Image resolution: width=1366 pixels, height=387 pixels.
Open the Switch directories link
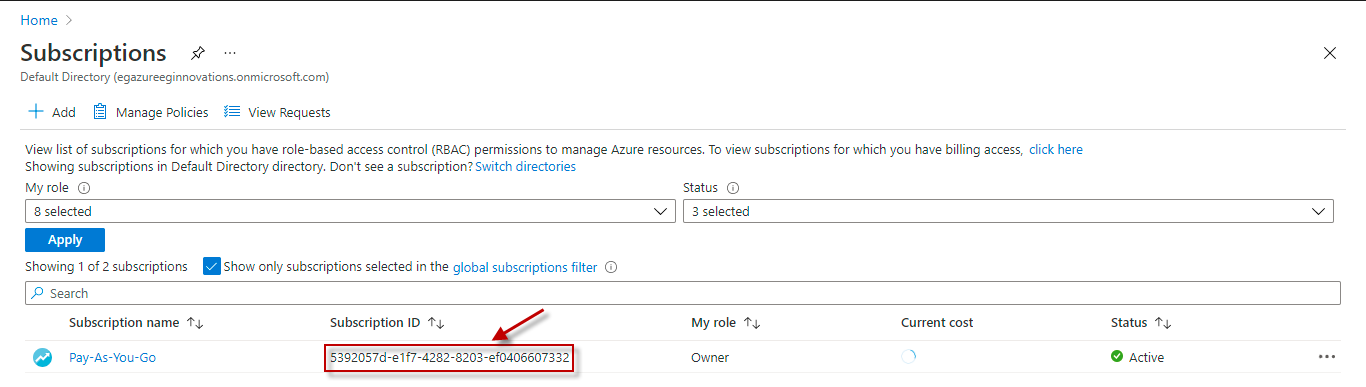coord(525,166)
